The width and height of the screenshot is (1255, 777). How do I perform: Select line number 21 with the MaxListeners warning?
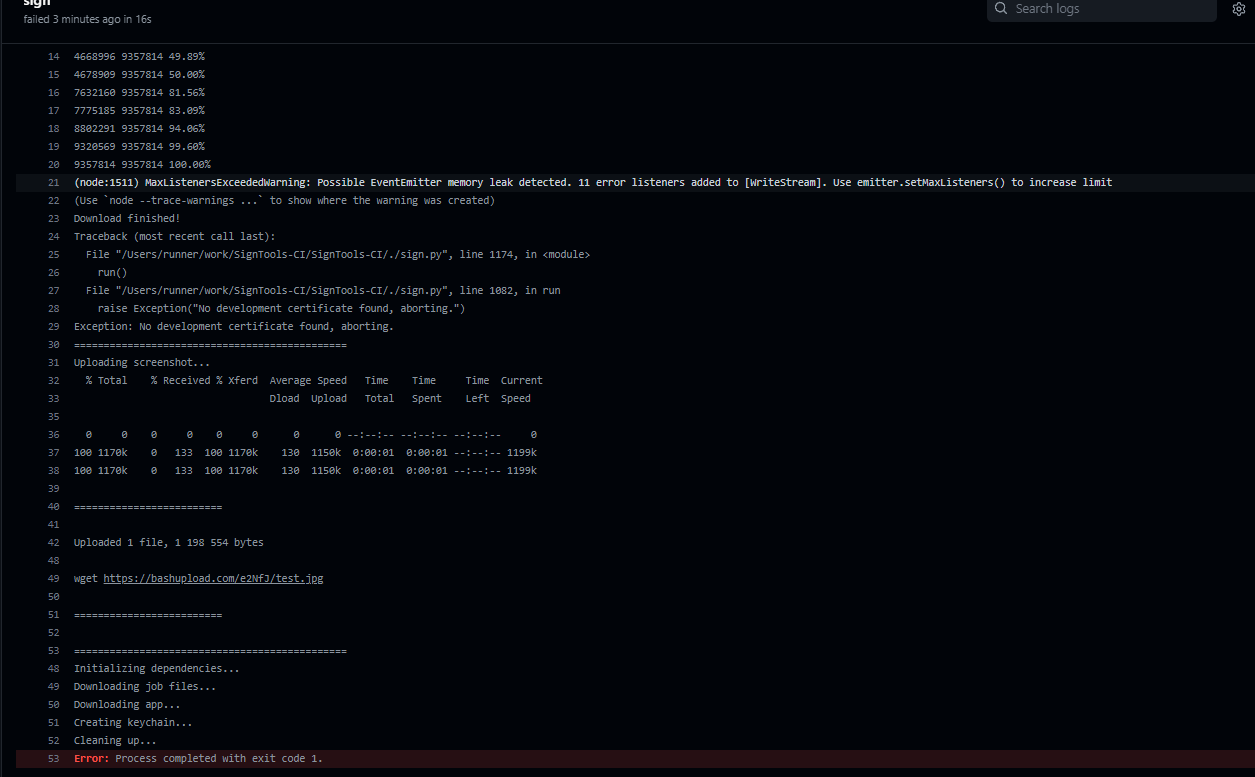(53, 182)
